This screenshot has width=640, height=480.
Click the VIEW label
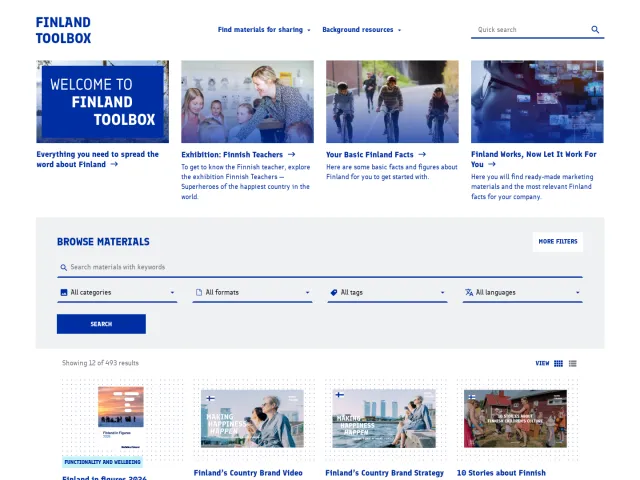(x=542, y=363)
